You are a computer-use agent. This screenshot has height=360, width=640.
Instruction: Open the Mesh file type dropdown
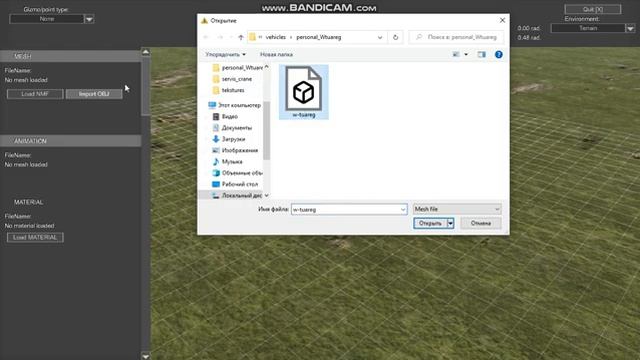coord(457,209)
